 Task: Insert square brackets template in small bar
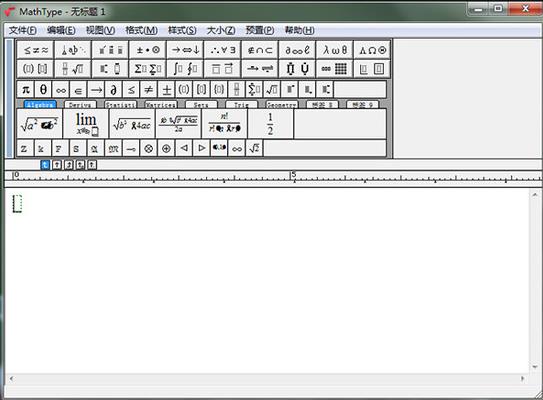[x=201, y=90]
